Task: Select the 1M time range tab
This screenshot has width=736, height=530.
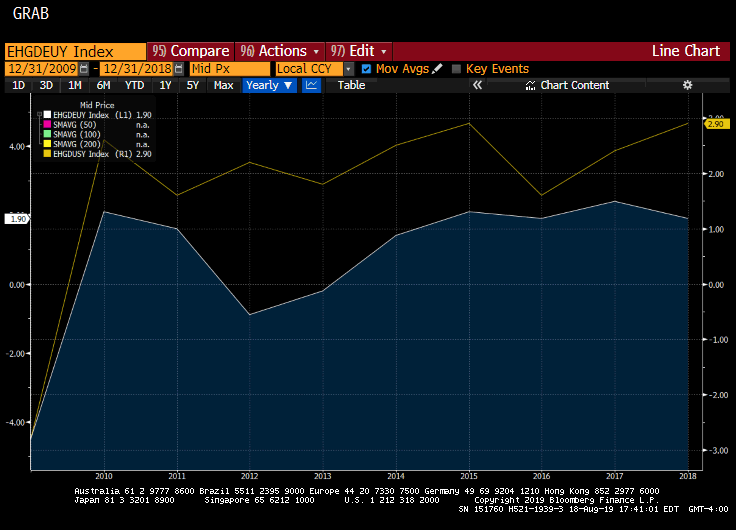Action: (x=75, y=85)
